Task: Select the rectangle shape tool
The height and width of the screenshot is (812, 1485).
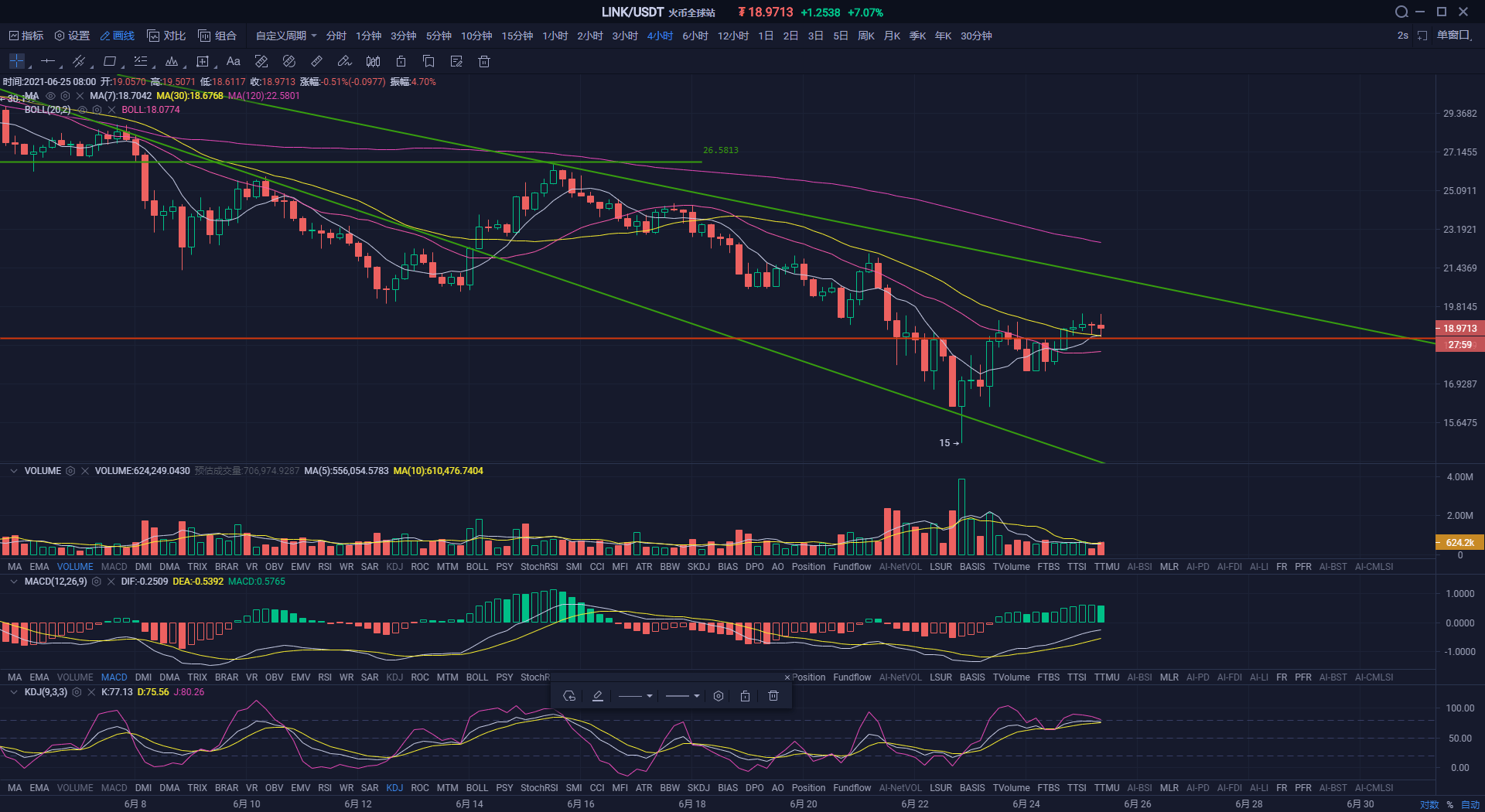Action: (x=110, y=61)
